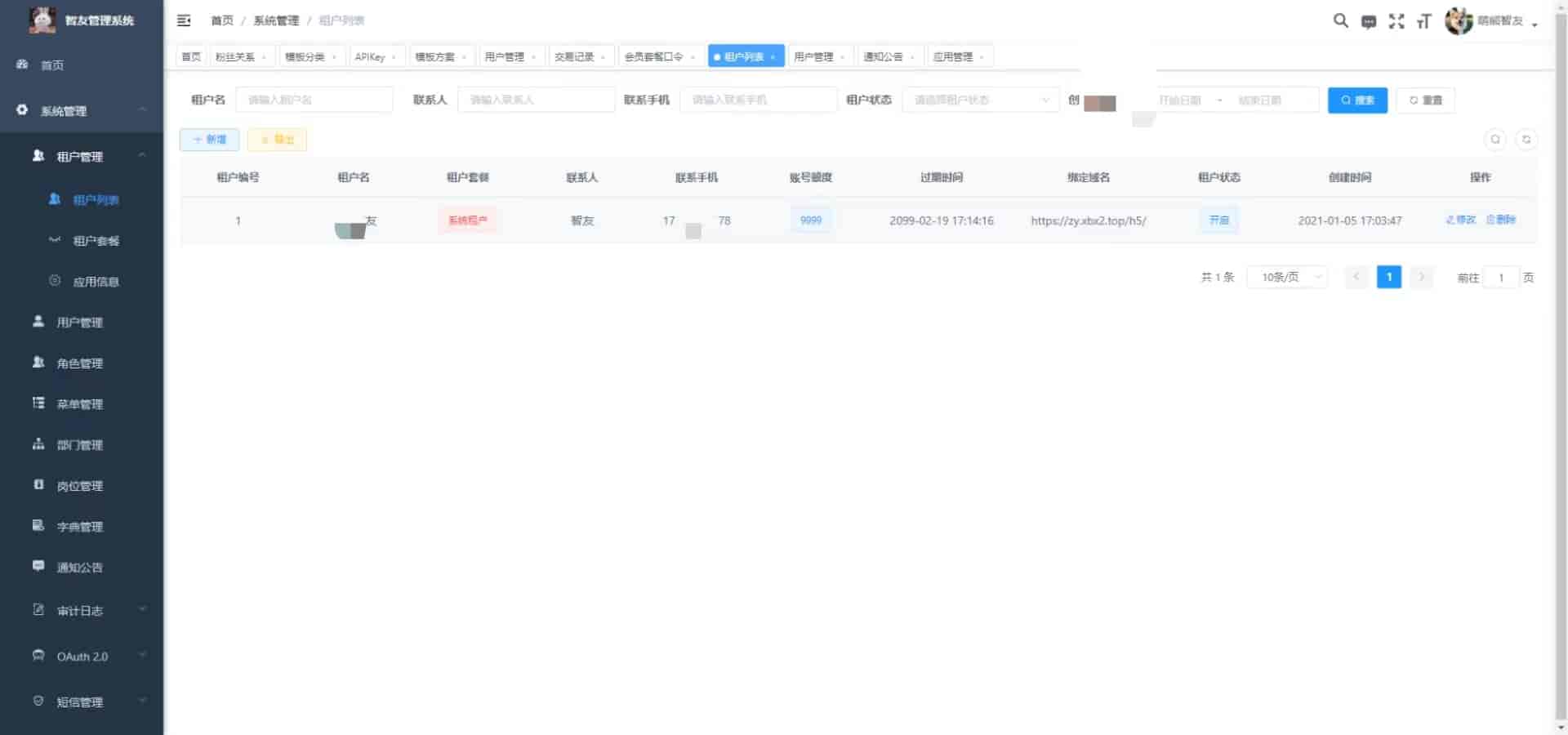Open the global search icon
Screen dimensions: 1568x735
(x=1340, y=21)
